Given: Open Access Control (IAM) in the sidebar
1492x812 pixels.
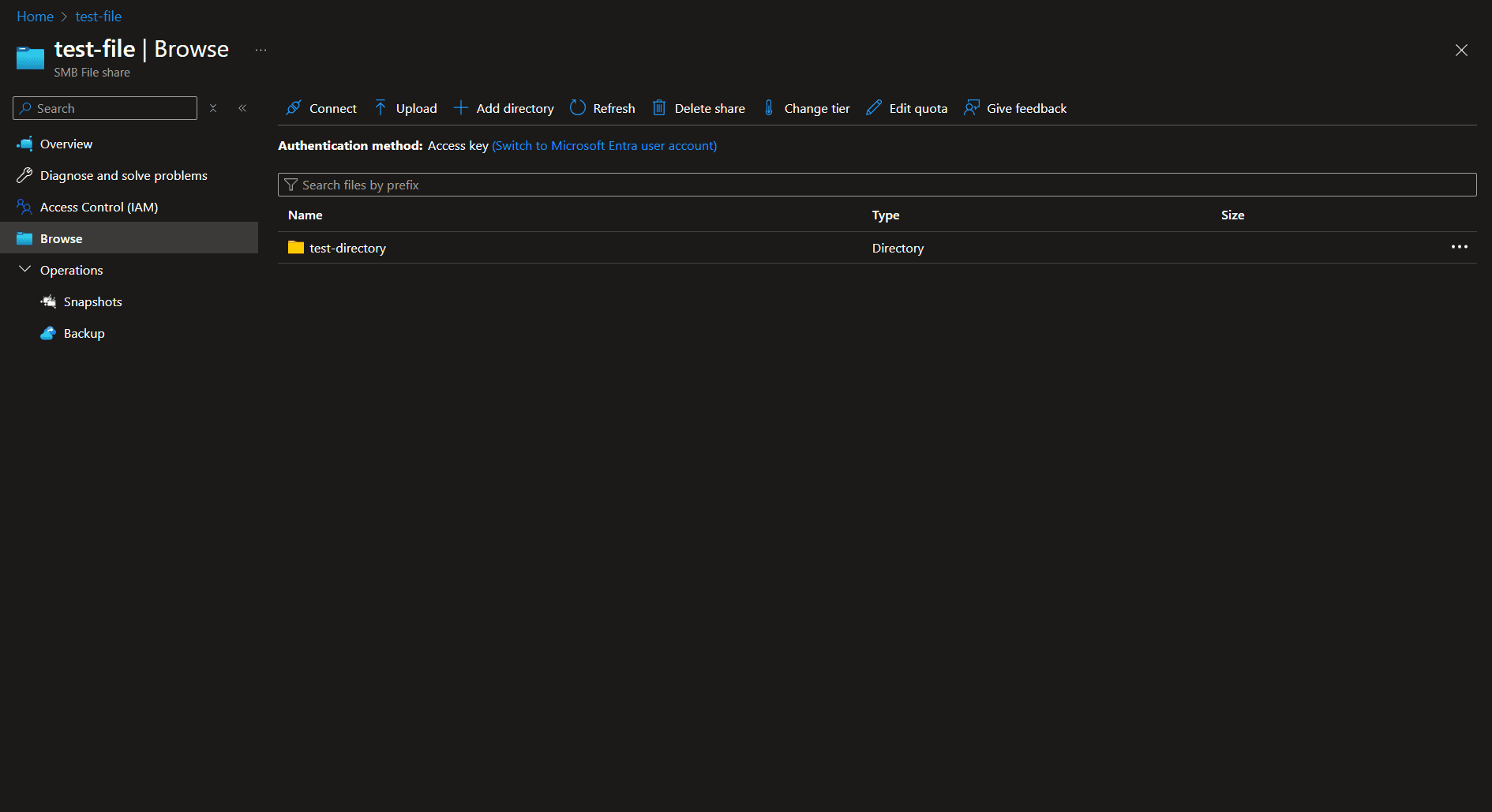Looking at the screenshot, I should point(98,207).
